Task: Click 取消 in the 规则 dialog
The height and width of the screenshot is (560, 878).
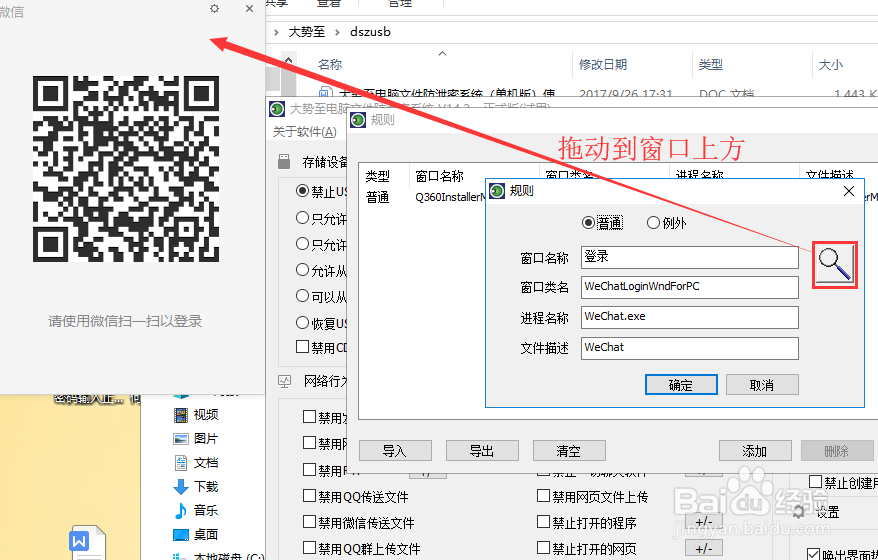Action: coord(762,385)
